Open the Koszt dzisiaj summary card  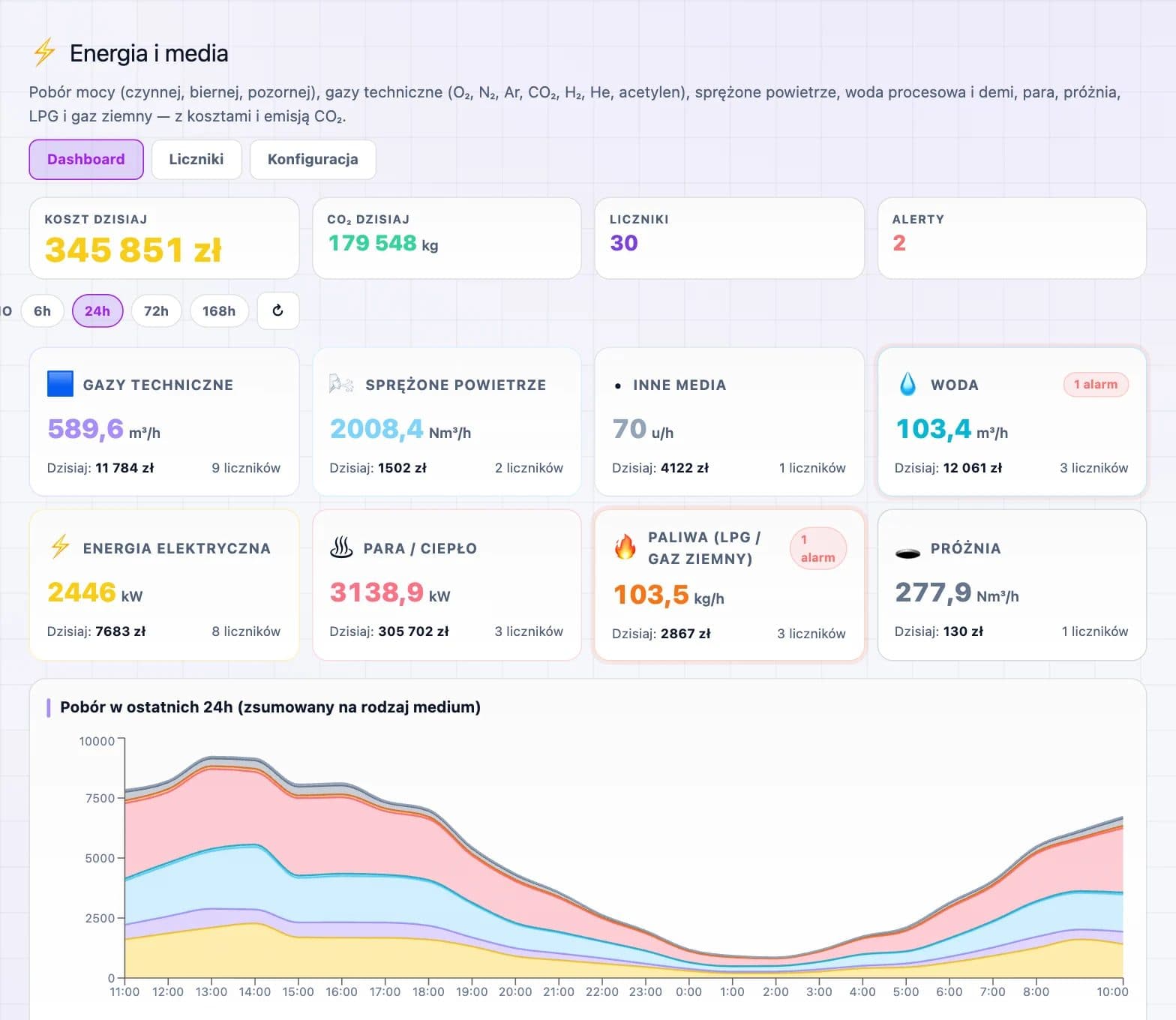[164, 238]
